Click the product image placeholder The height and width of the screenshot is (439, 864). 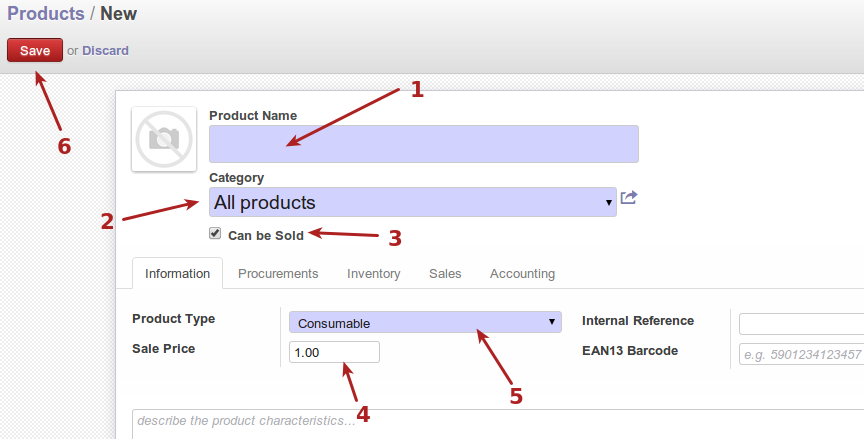[x=164, y=139]
